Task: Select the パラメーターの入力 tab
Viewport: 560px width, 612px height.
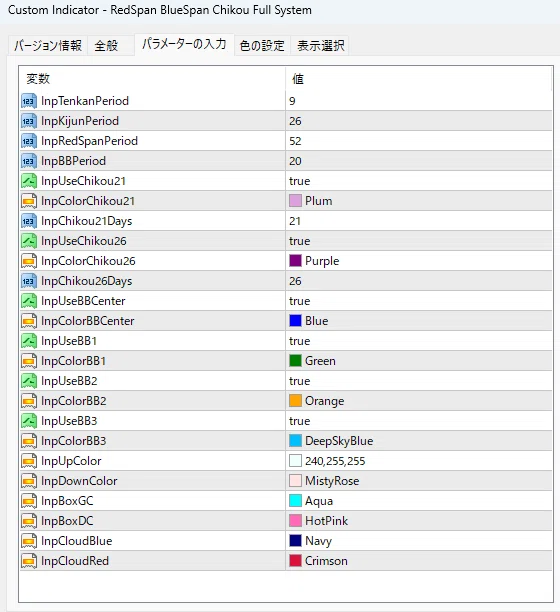Action: point(184,44)
